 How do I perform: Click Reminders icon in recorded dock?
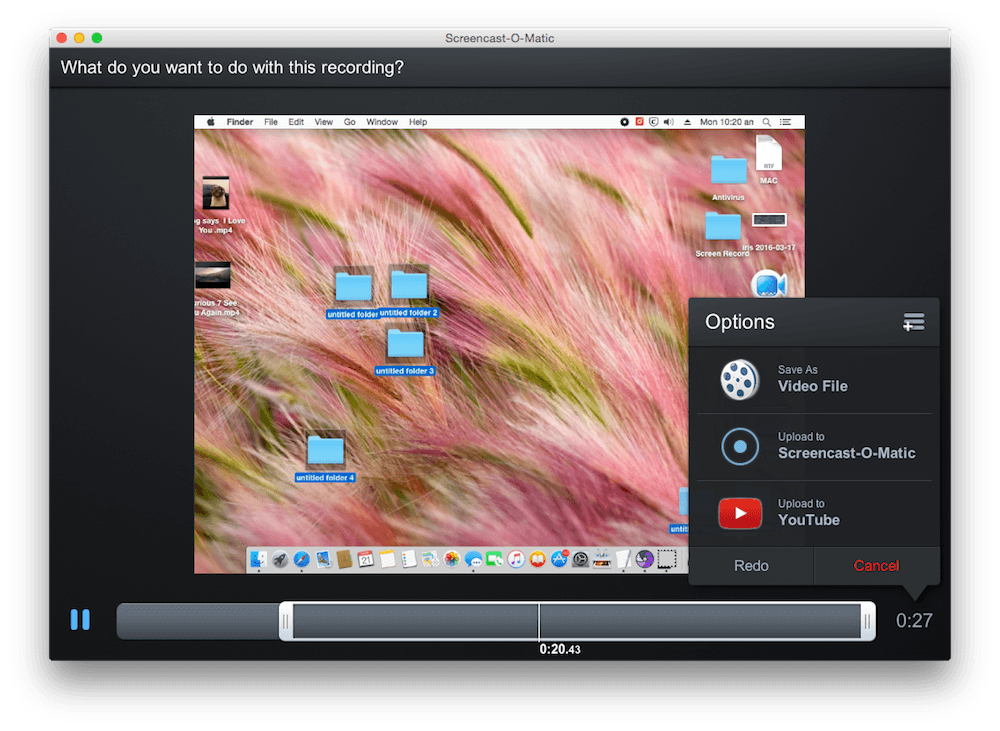point(409,559)
